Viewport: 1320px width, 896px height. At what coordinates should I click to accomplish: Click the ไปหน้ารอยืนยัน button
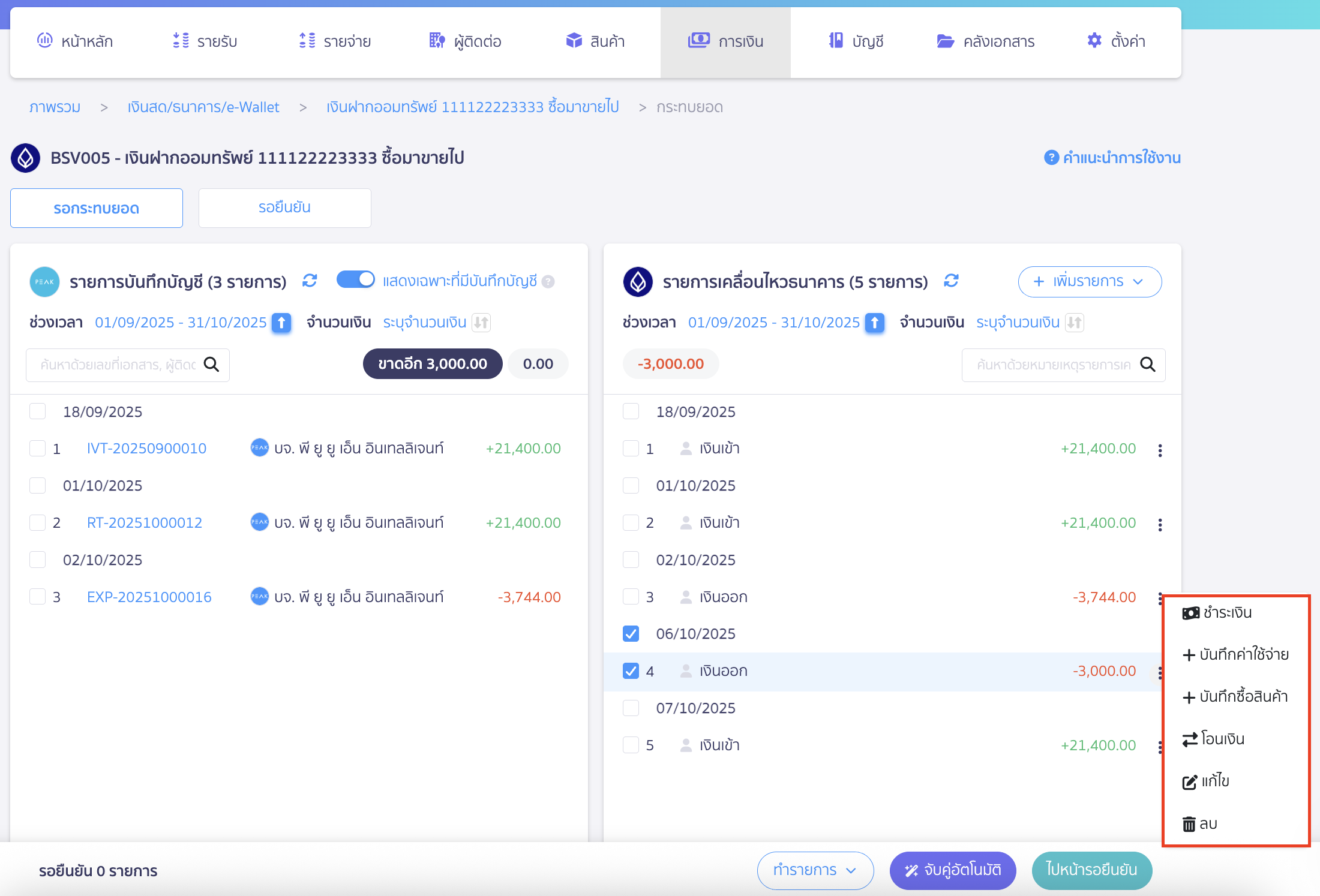tap(1091, 870)
